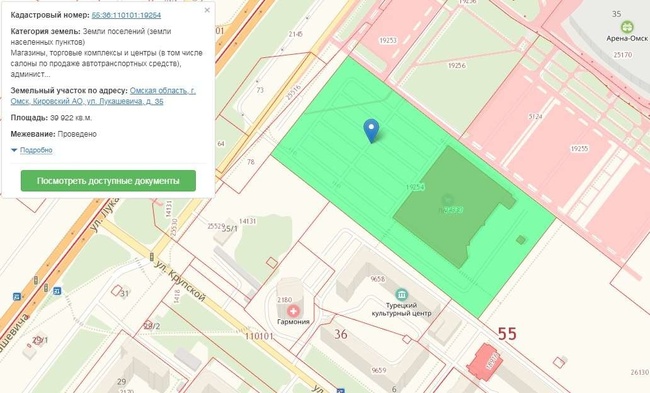Click the cadastral quarter 110101 label
Viewport: 650px width, 393px height.
(259, 336)
